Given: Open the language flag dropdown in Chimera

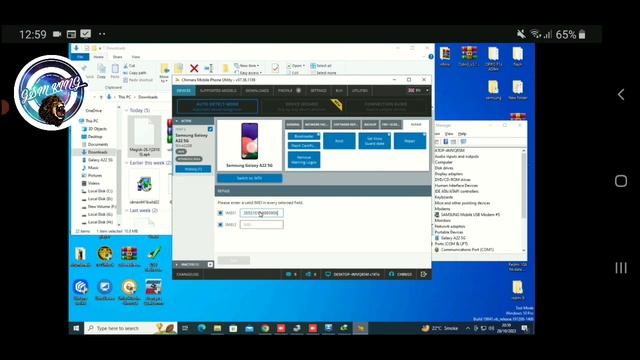Looking at the screenshot, I should (x=419, y=91).
